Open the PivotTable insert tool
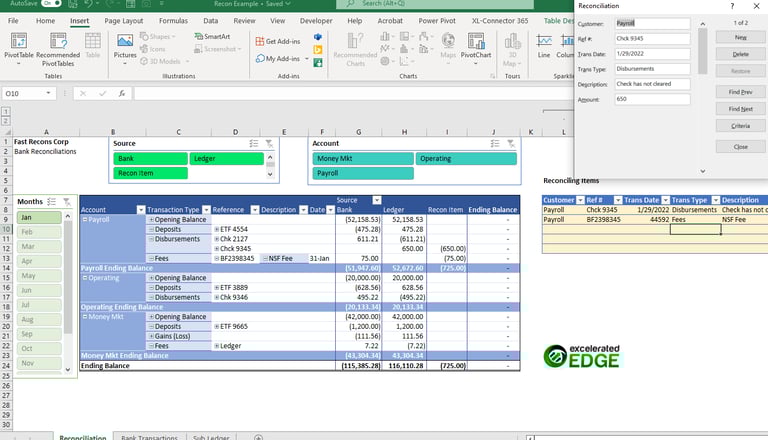 click(x=19, y=49)
